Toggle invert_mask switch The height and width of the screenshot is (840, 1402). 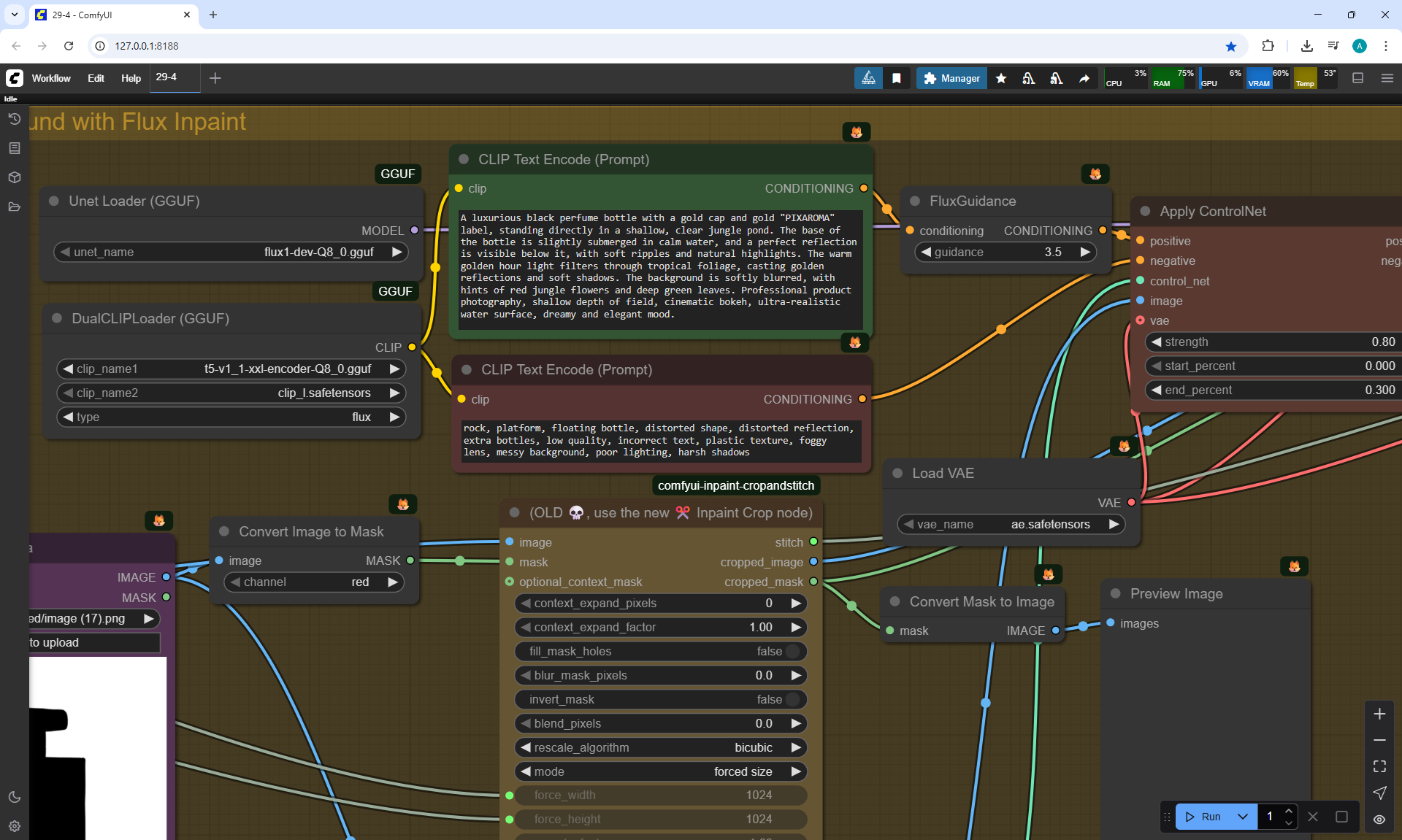[x=792, y=699]
